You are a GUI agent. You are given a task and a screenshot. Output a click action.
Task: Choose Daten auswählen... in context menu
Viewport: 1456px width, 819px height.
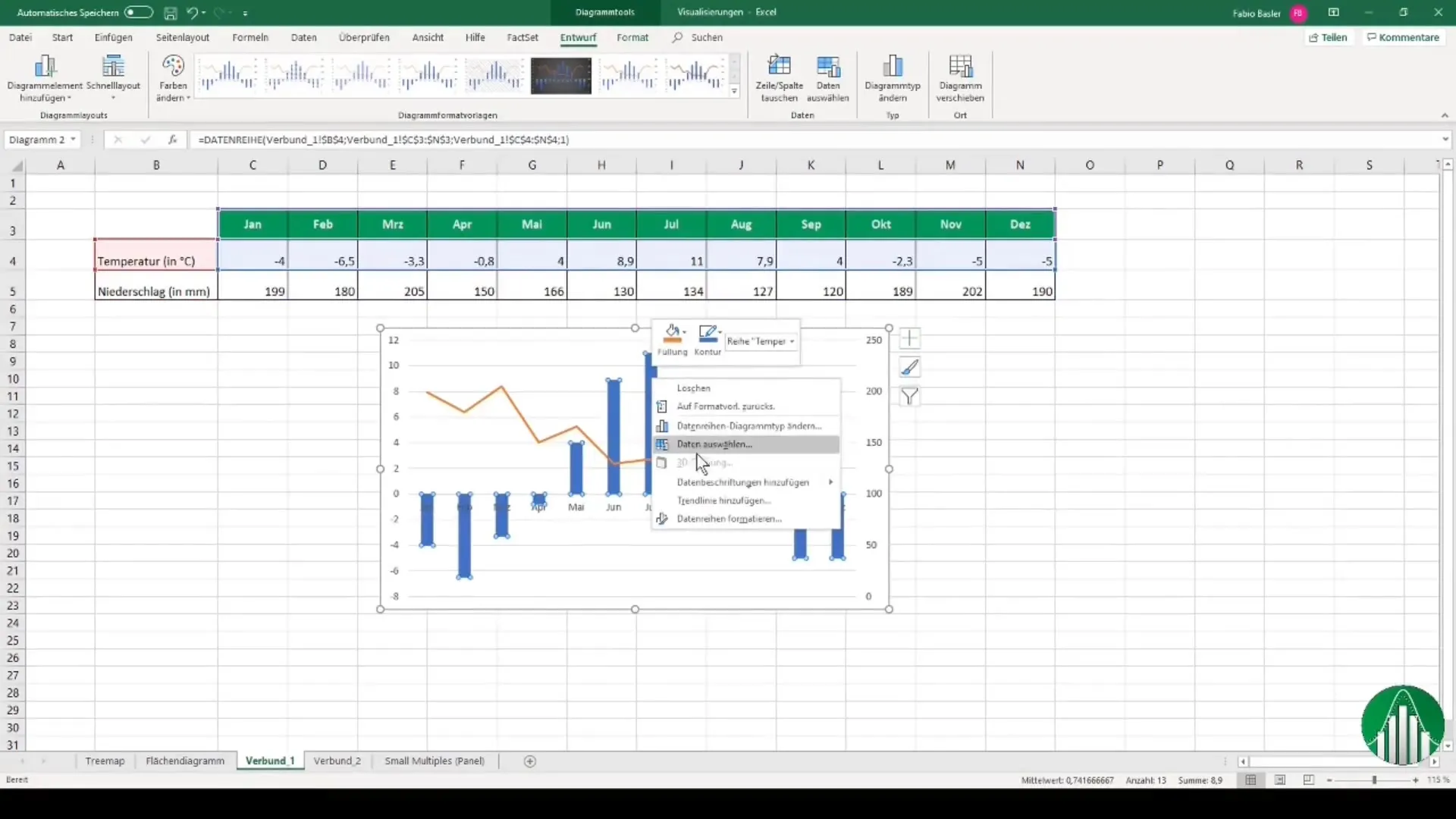click(x=746, y=444)
